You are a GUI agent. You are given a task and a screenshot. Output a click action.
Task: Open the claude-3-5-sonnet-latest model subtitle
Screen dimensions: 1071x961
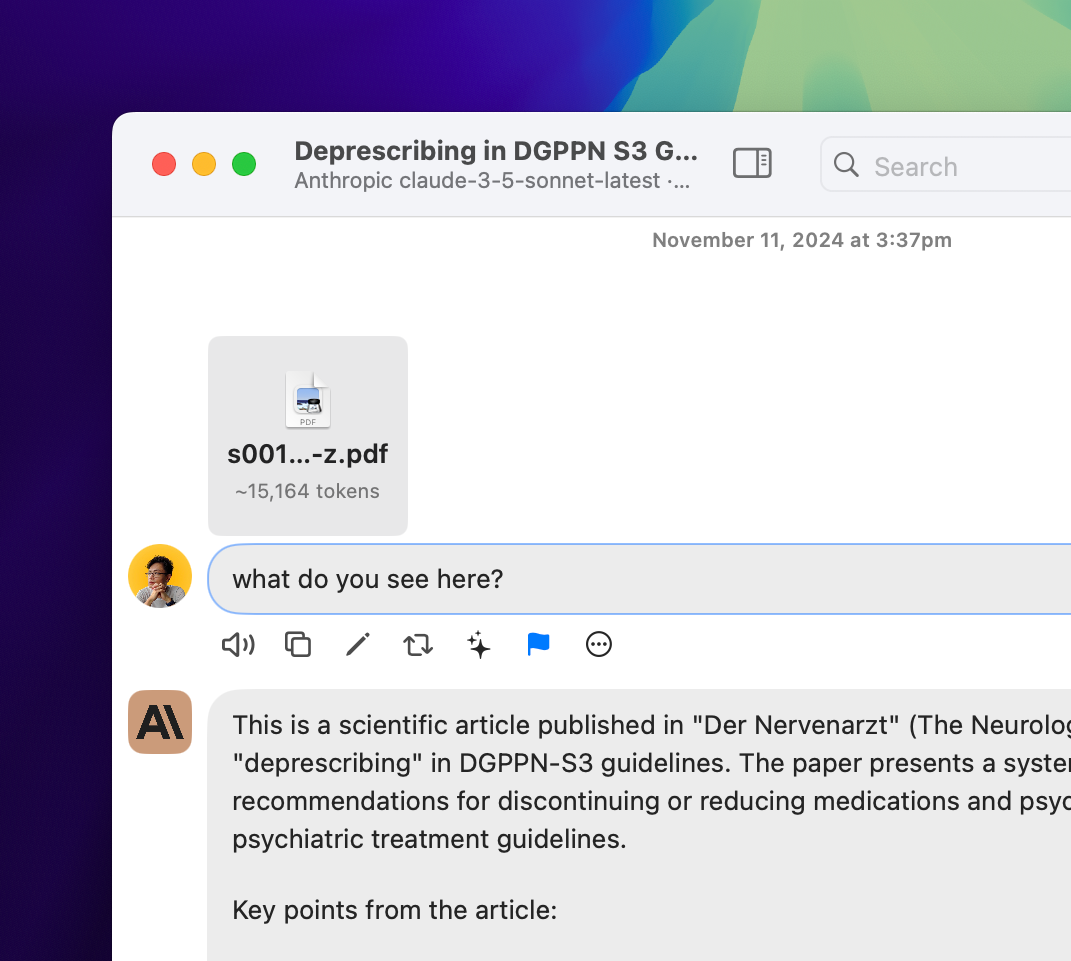click(494, 181)
